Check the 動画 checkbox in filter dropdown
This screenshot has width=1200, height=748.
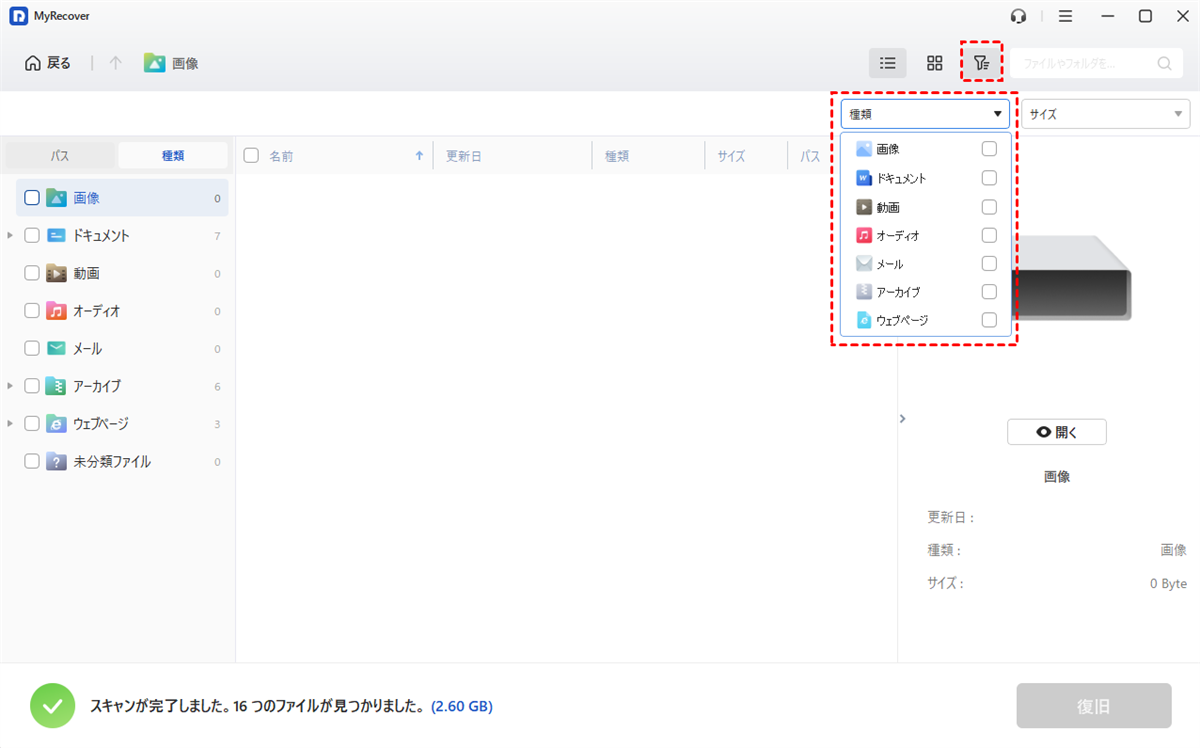(x=989, y=207)
